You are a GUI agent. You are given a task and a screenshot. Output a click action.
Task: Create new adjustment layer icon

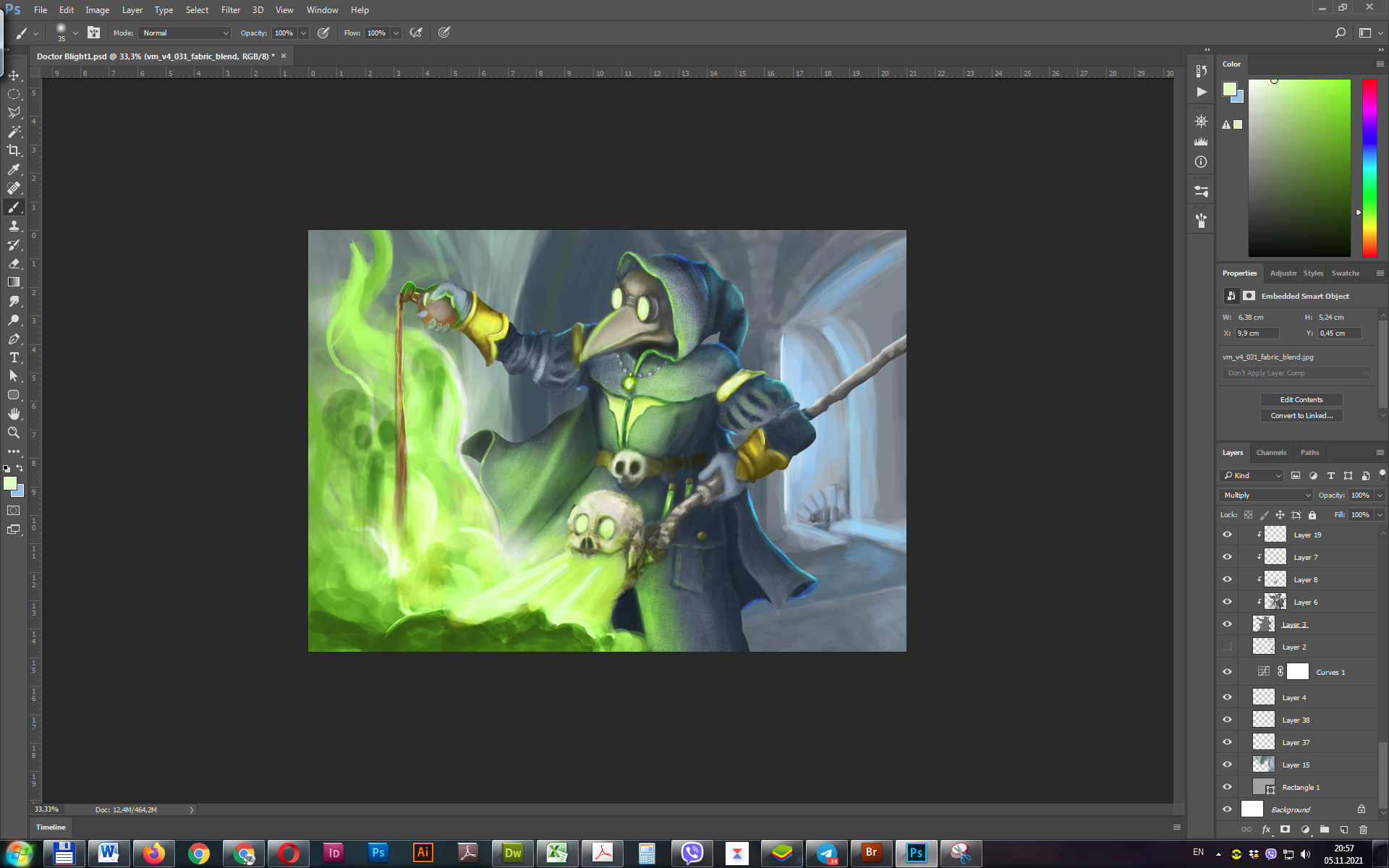coord(1305,830)
